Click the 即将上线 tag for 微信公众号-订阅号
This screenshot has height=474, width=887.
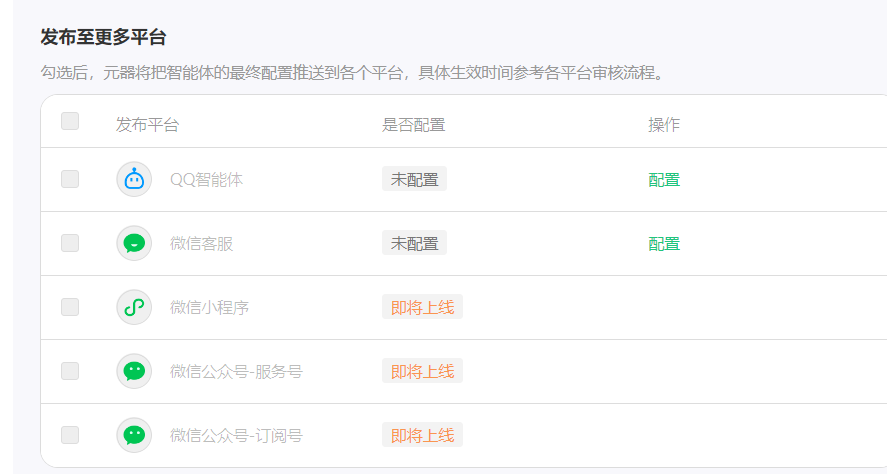pyautogui.click(x=422, y=436)
